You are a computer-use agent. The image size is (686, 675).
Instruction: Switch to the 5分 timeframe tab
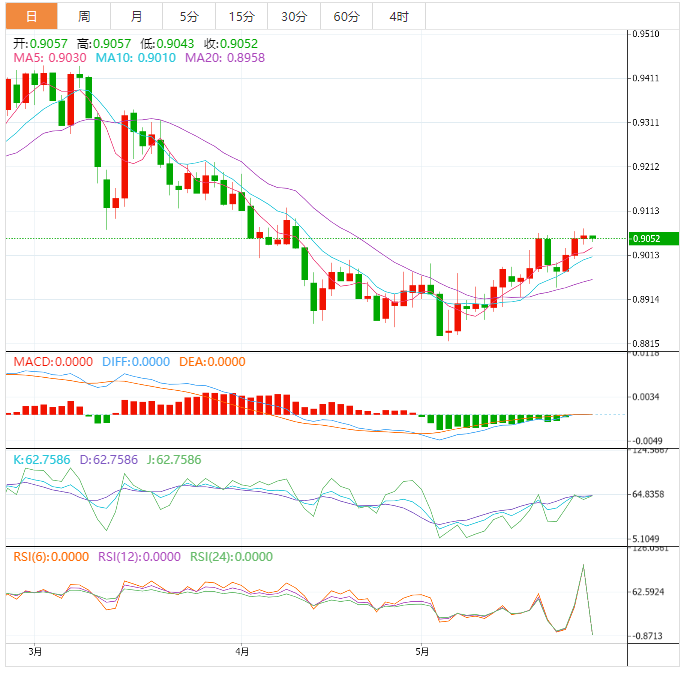pyautogui.click(x=188, y=16)
